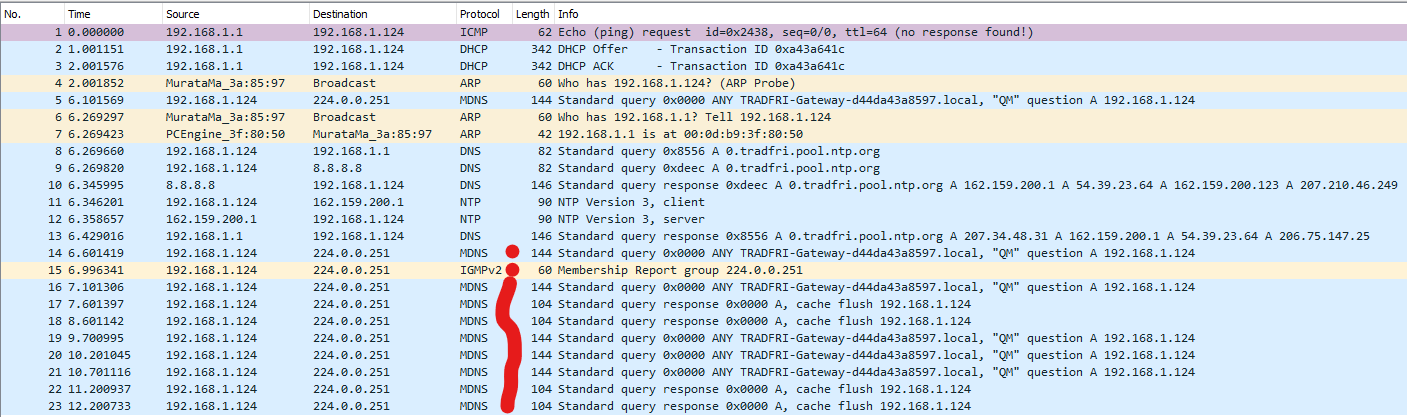Select the DHCP ACK packet row

[703, 66]
